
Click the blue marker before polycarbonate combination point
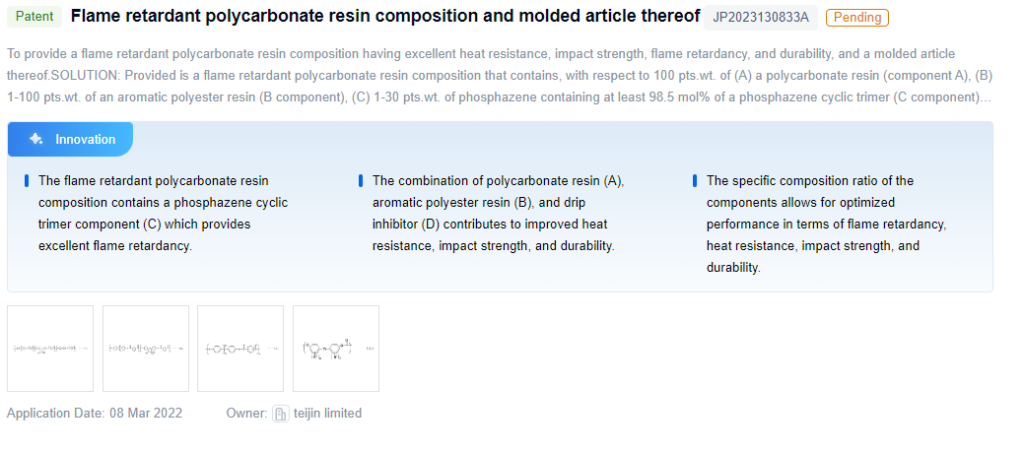[x=360, y=181]
